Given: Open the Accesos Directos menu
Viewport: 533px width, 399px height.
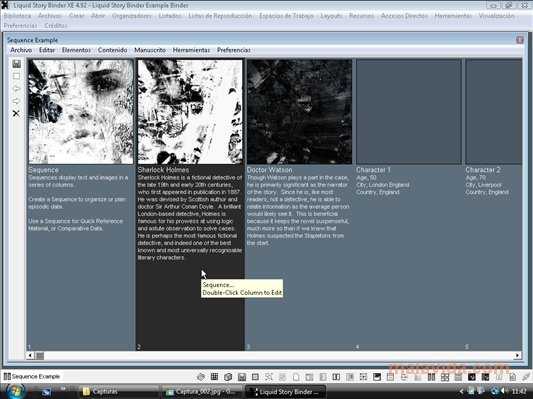Looking at the screenshot, I should (x=404, y=16).
